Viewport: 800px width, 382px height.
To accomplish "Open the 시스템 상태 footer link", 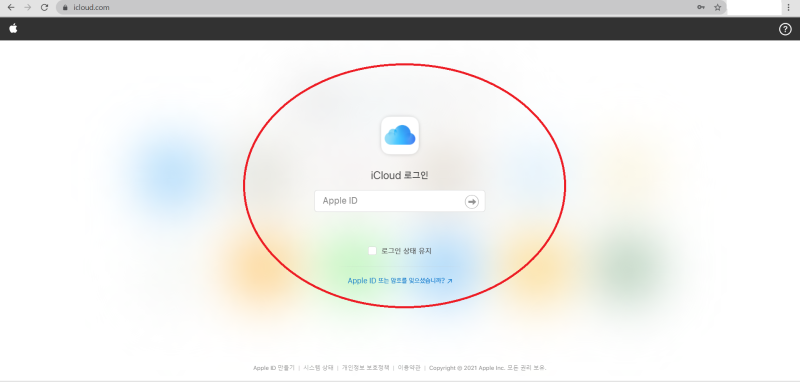I will (x=318, y=368).
